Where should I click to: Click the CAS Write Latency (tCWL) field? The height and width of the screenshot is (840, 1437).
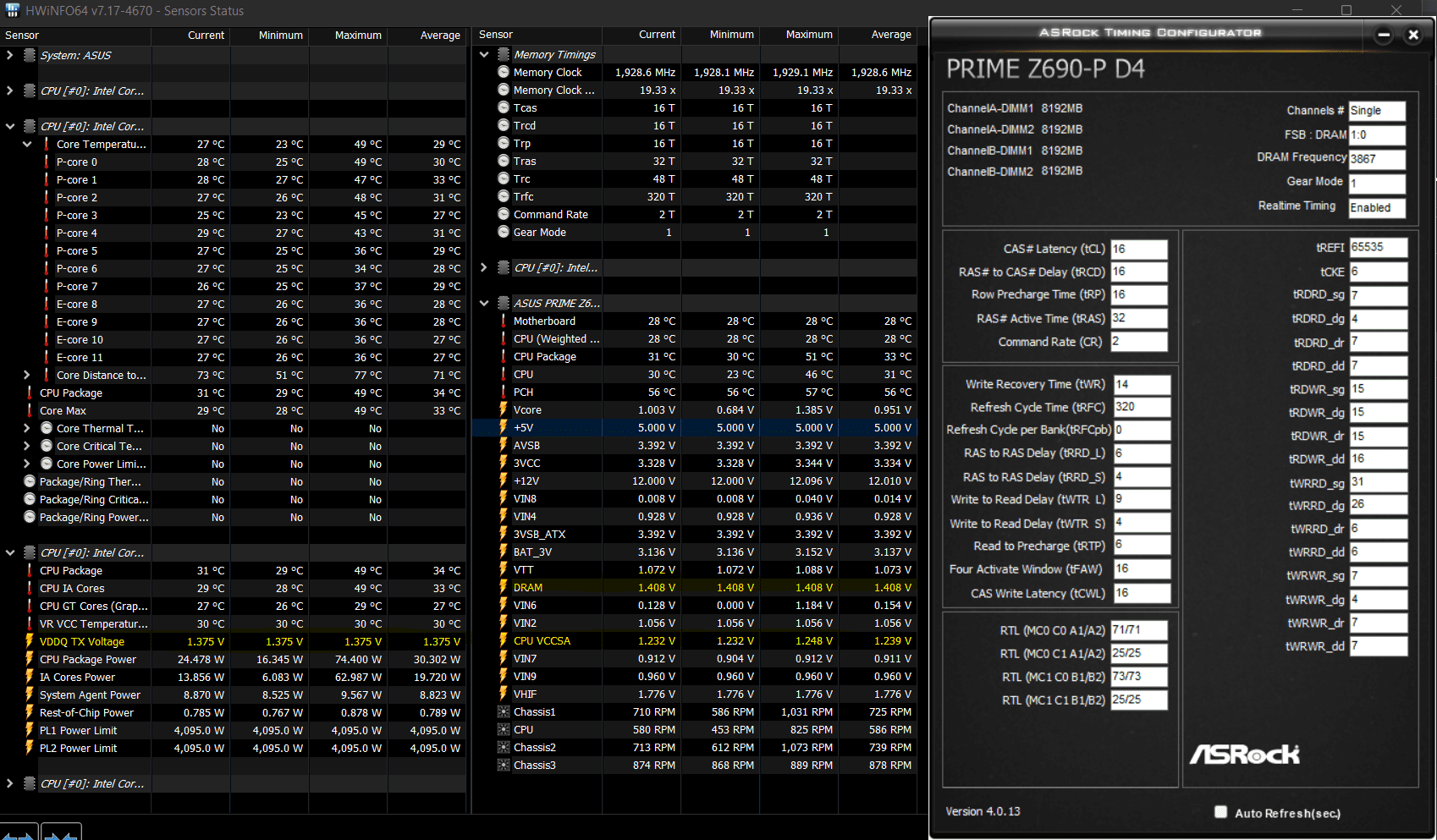point(1142,593)
